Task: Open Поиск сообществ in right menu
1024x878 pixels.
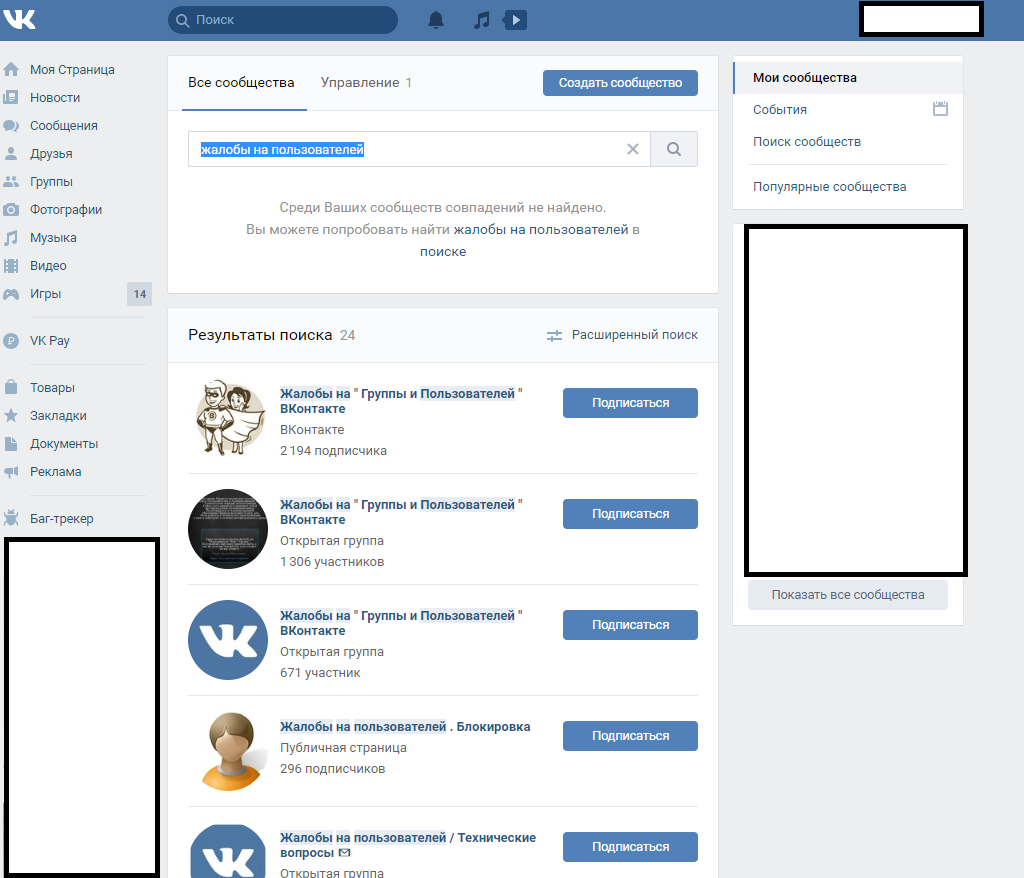Action: 807,142
